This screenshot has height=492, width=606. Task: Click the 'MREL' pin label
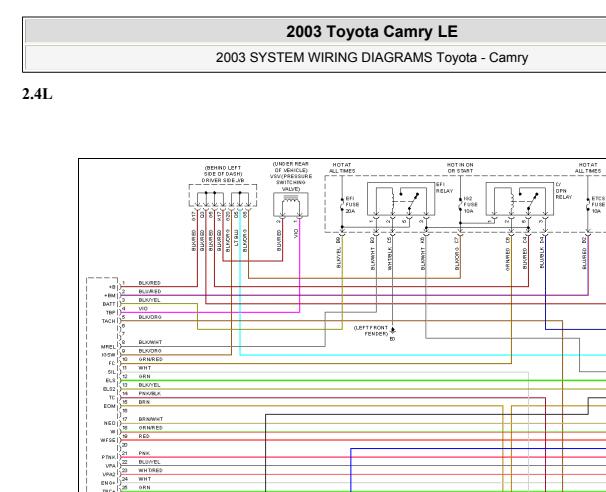108,347
